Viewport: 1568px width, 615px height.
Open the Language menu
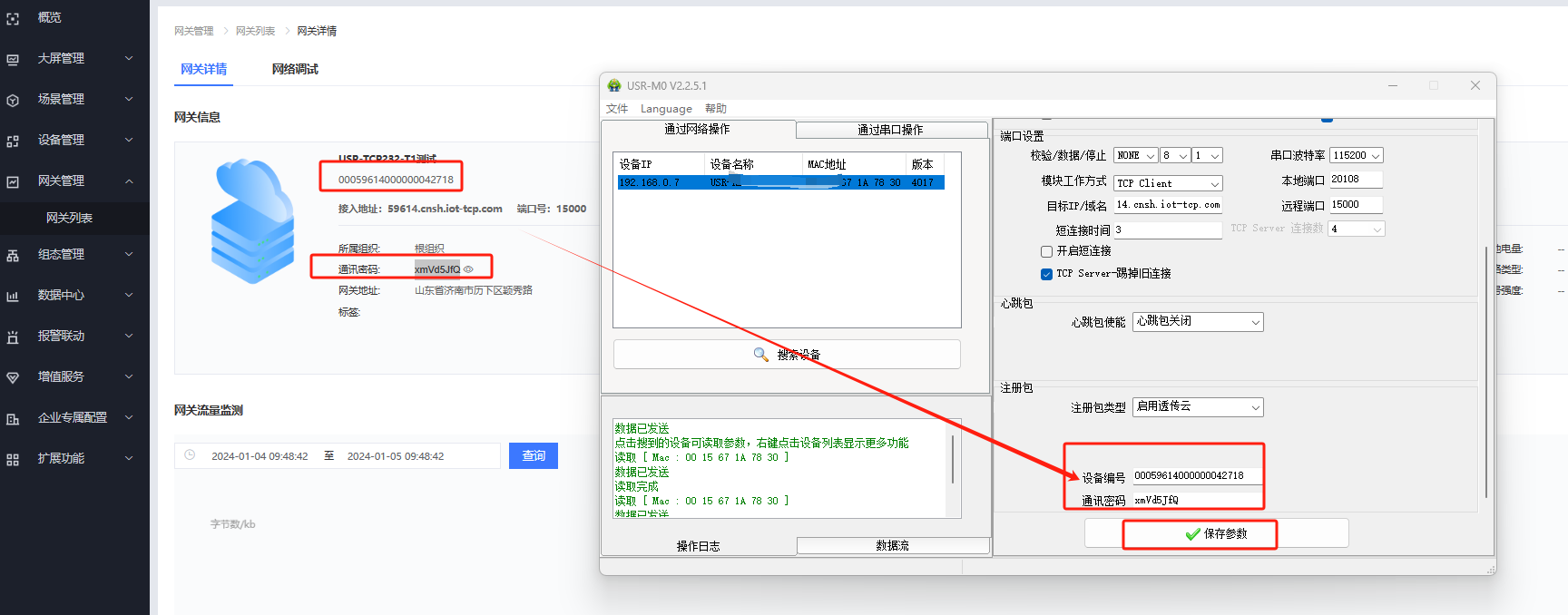(x=666, y=109)
